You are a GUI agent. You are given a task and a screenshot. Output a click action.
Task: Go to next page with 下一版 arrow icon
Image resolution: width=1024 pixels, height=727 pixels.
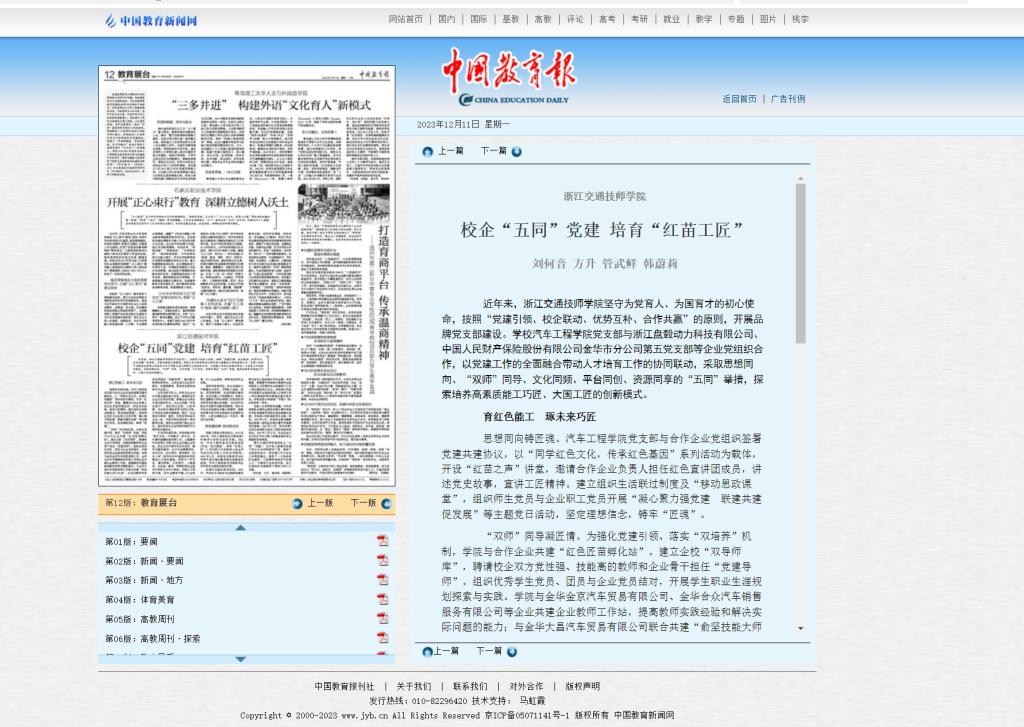[x=386, y=504]
